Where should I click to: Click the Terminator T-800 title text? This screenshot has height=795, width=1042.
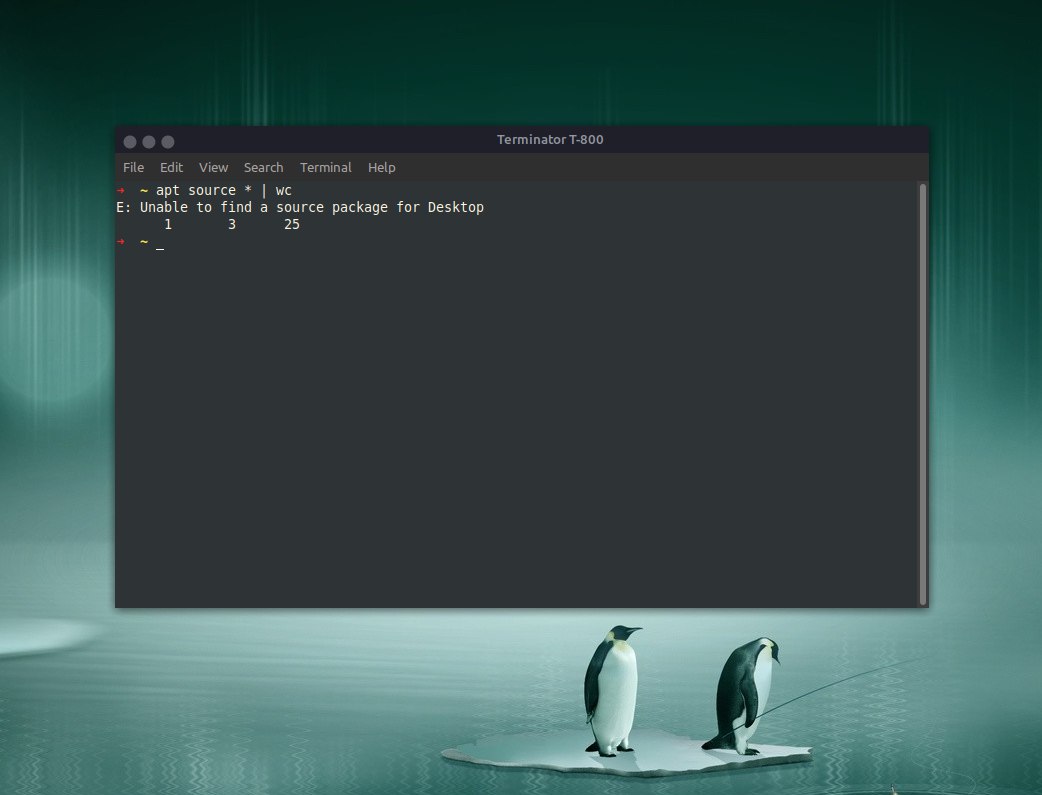550,140
